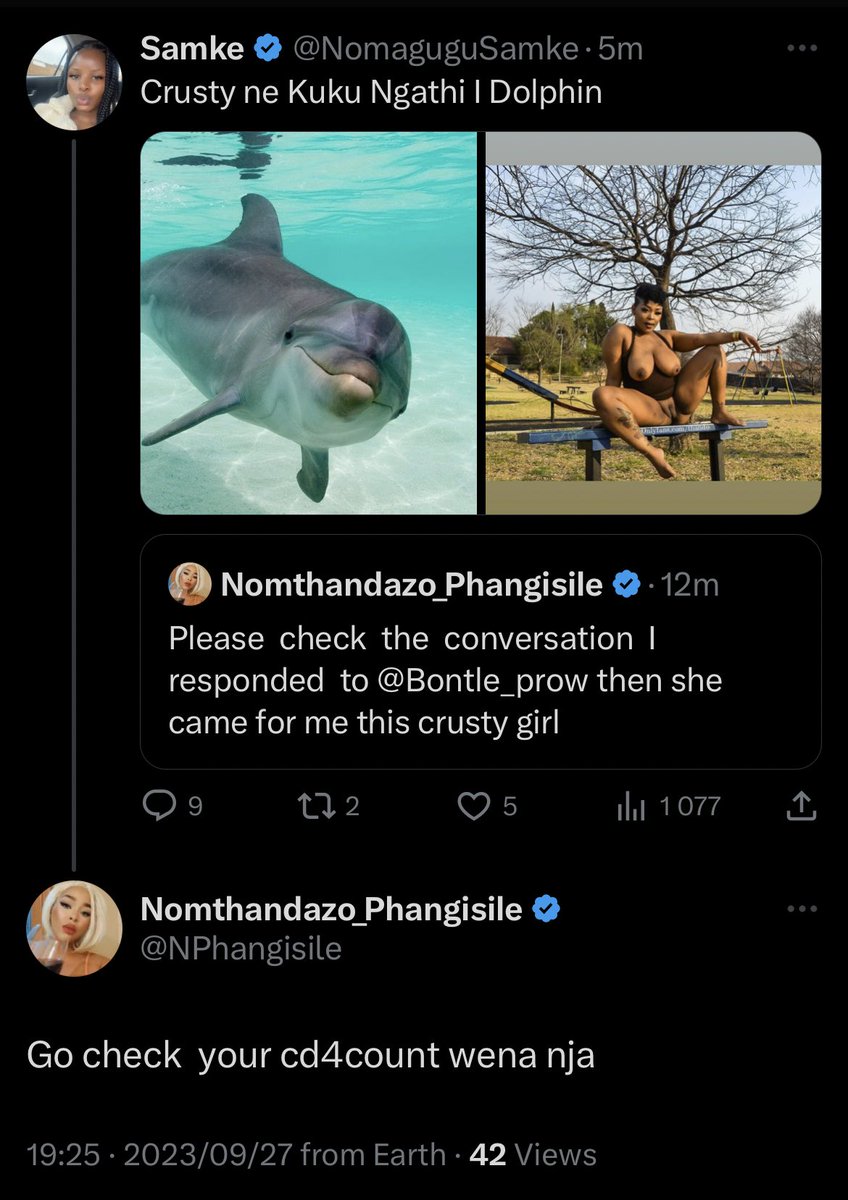Click the 19:25 timestamp link
848x1200 pixels.
pos(63,1155)
